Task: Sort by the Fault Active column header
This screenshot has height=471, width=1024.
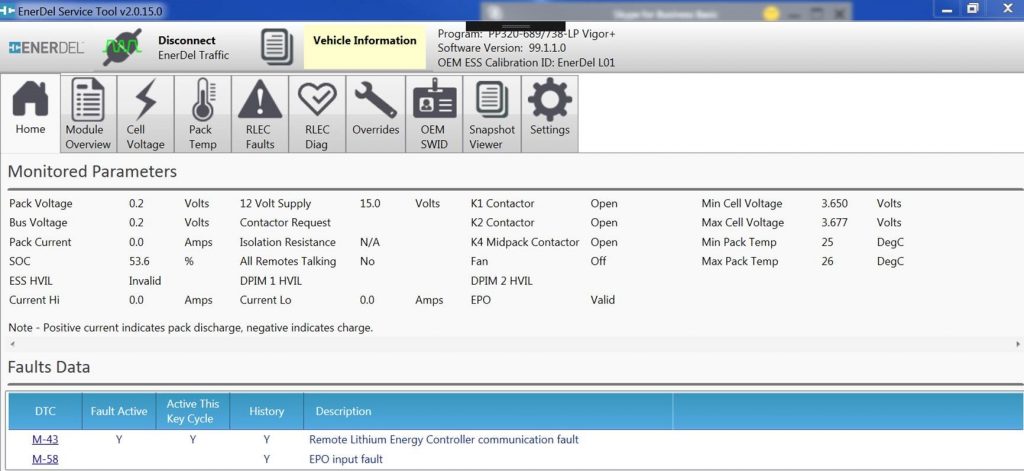Action: 118,411
